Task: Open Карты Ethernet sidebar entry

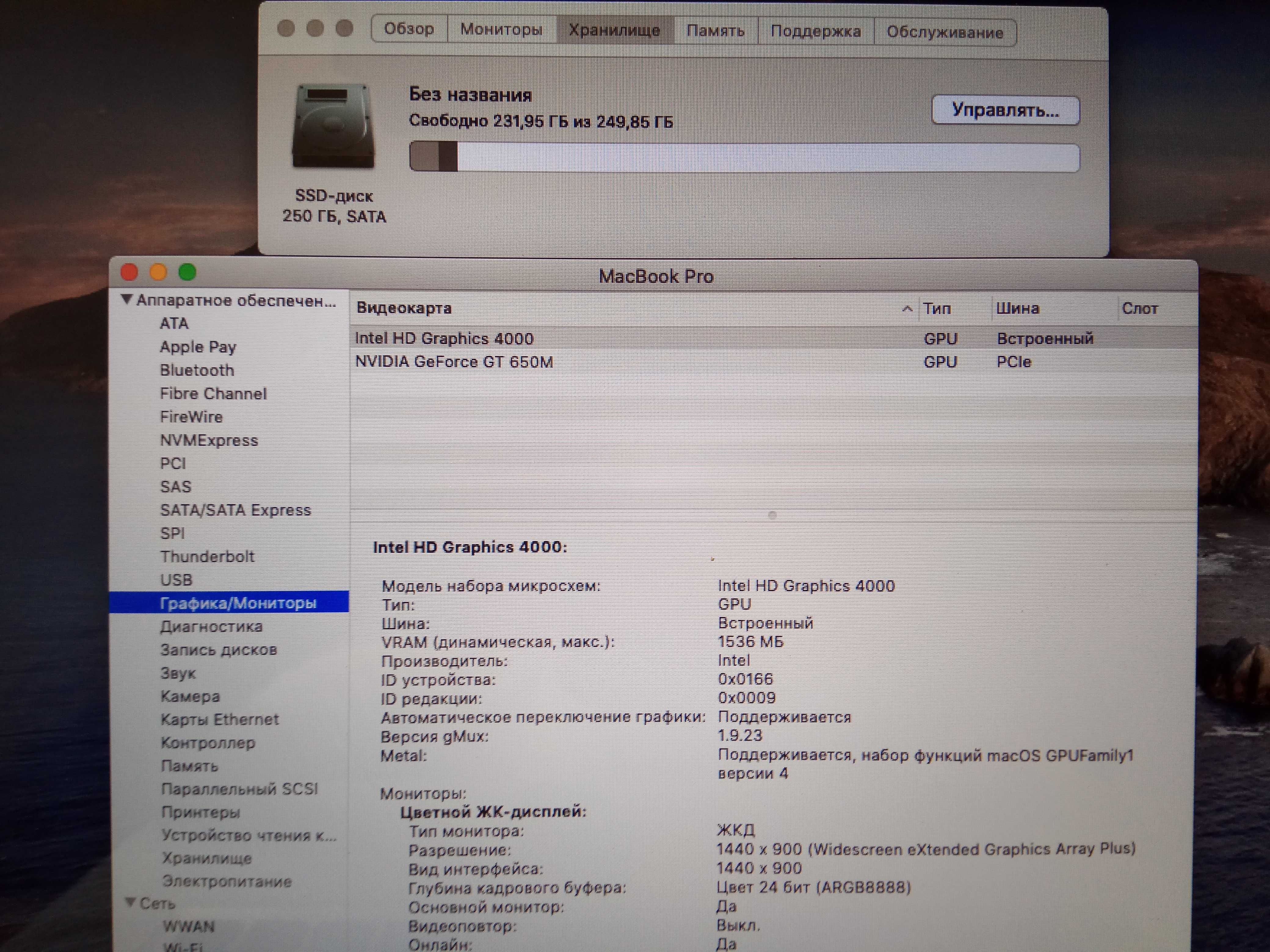Action: point(220,719)
